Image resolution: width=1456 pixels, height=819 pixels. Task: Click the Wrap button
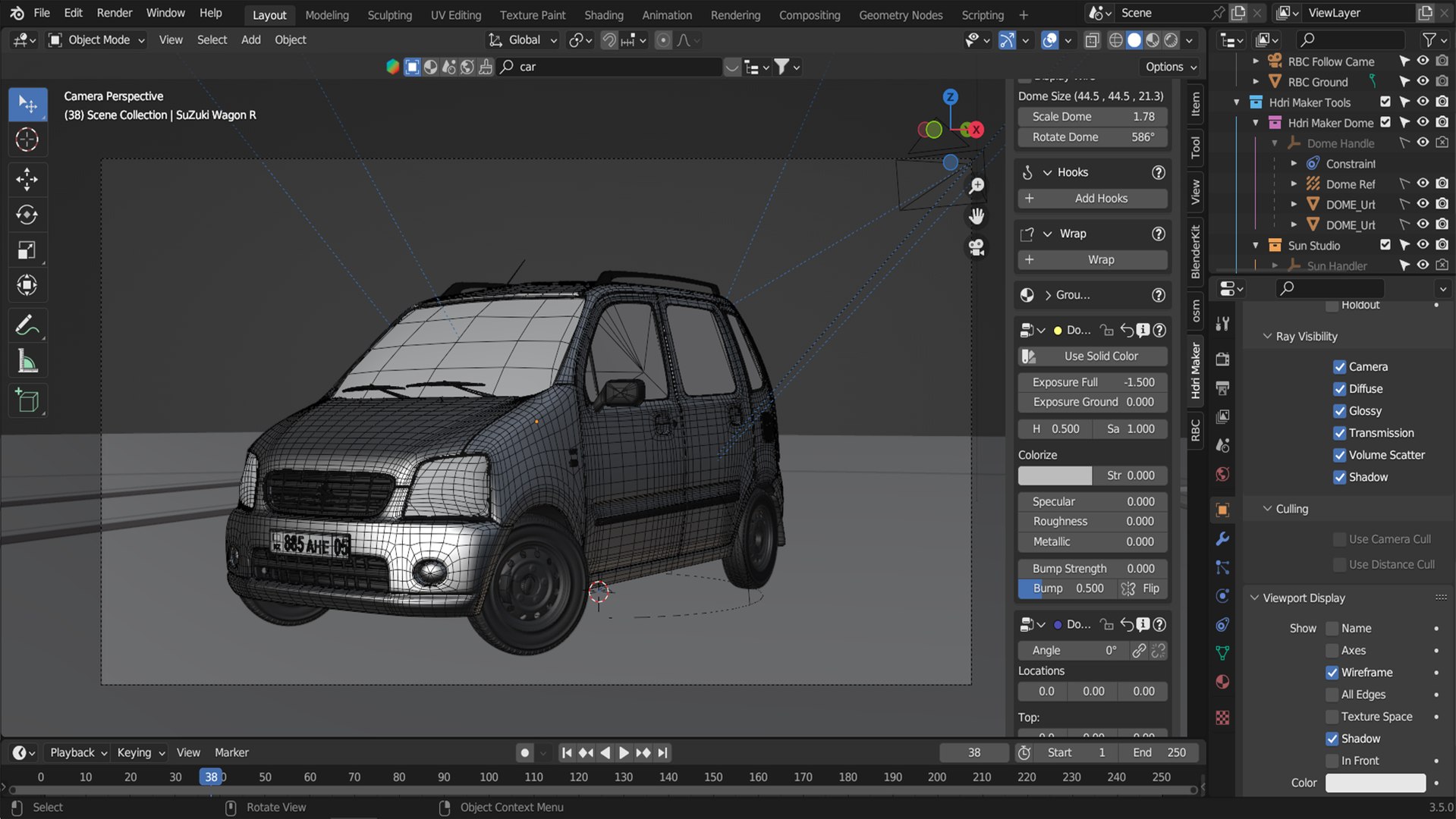(x=1092, y=260)
